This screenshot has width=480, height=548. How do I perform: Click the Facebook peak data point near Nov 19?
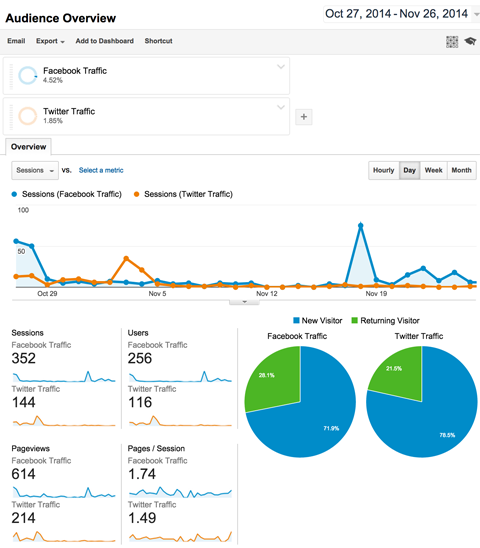(x=361, y=226)
